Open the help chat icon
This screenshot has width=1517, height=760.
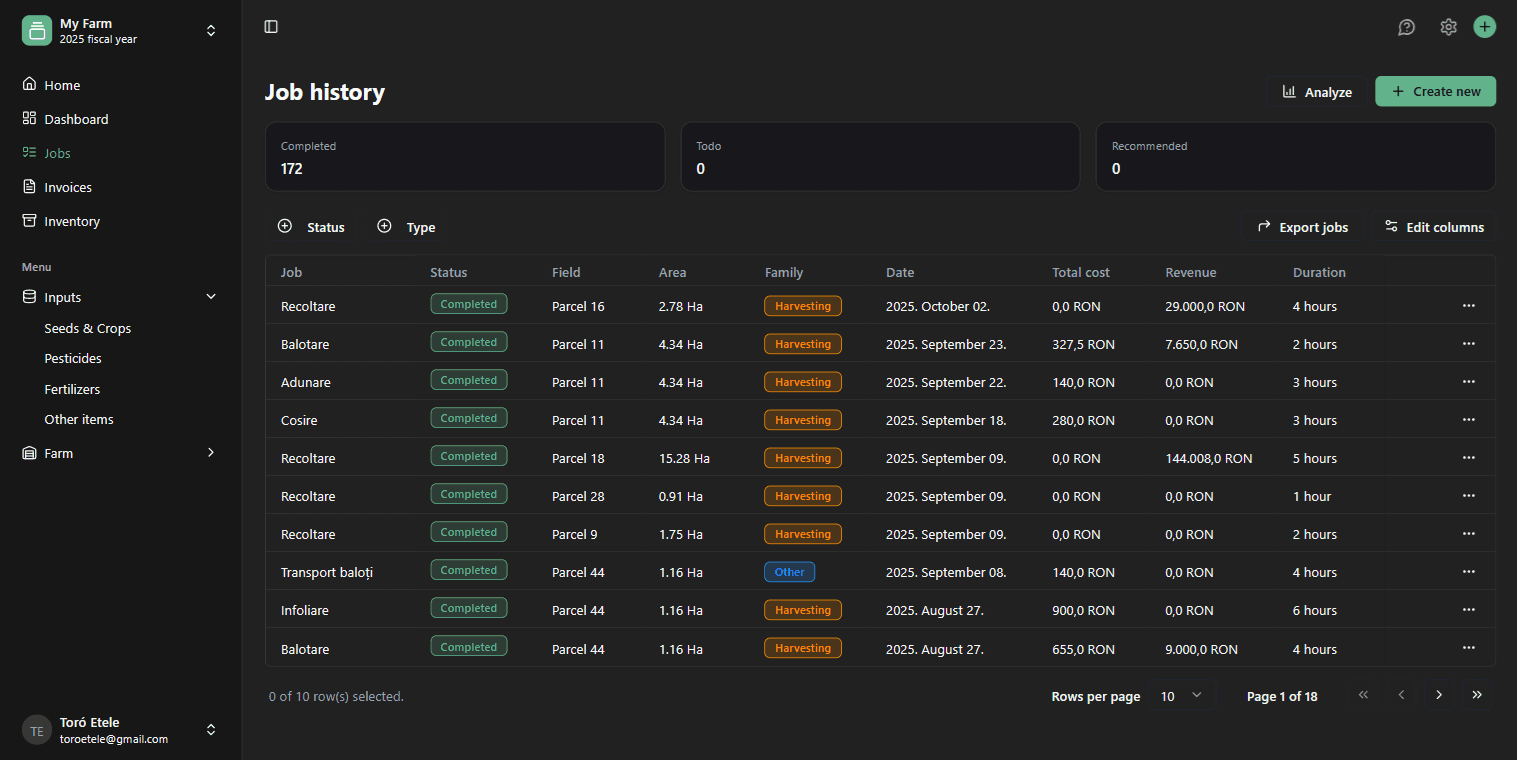[x=1406, y=27]
